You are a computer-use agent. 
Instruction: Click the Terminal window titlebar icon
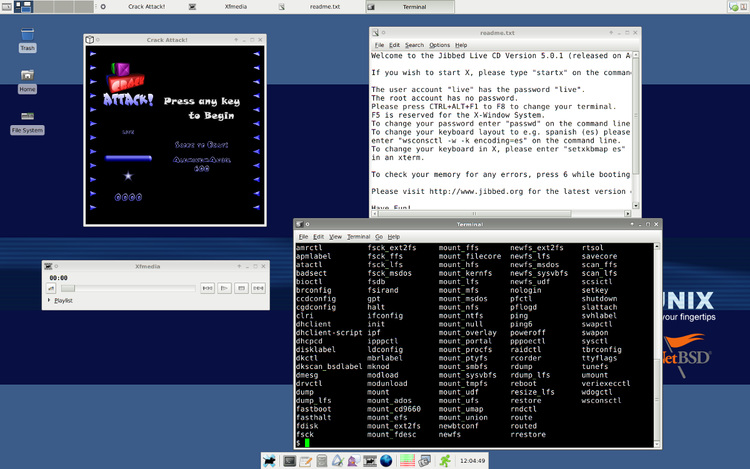(x=299, y=224)
